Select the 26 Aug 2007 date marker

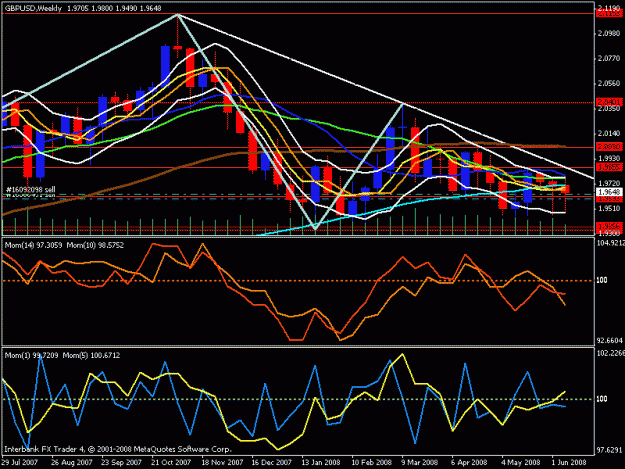[x=71, y=463]
